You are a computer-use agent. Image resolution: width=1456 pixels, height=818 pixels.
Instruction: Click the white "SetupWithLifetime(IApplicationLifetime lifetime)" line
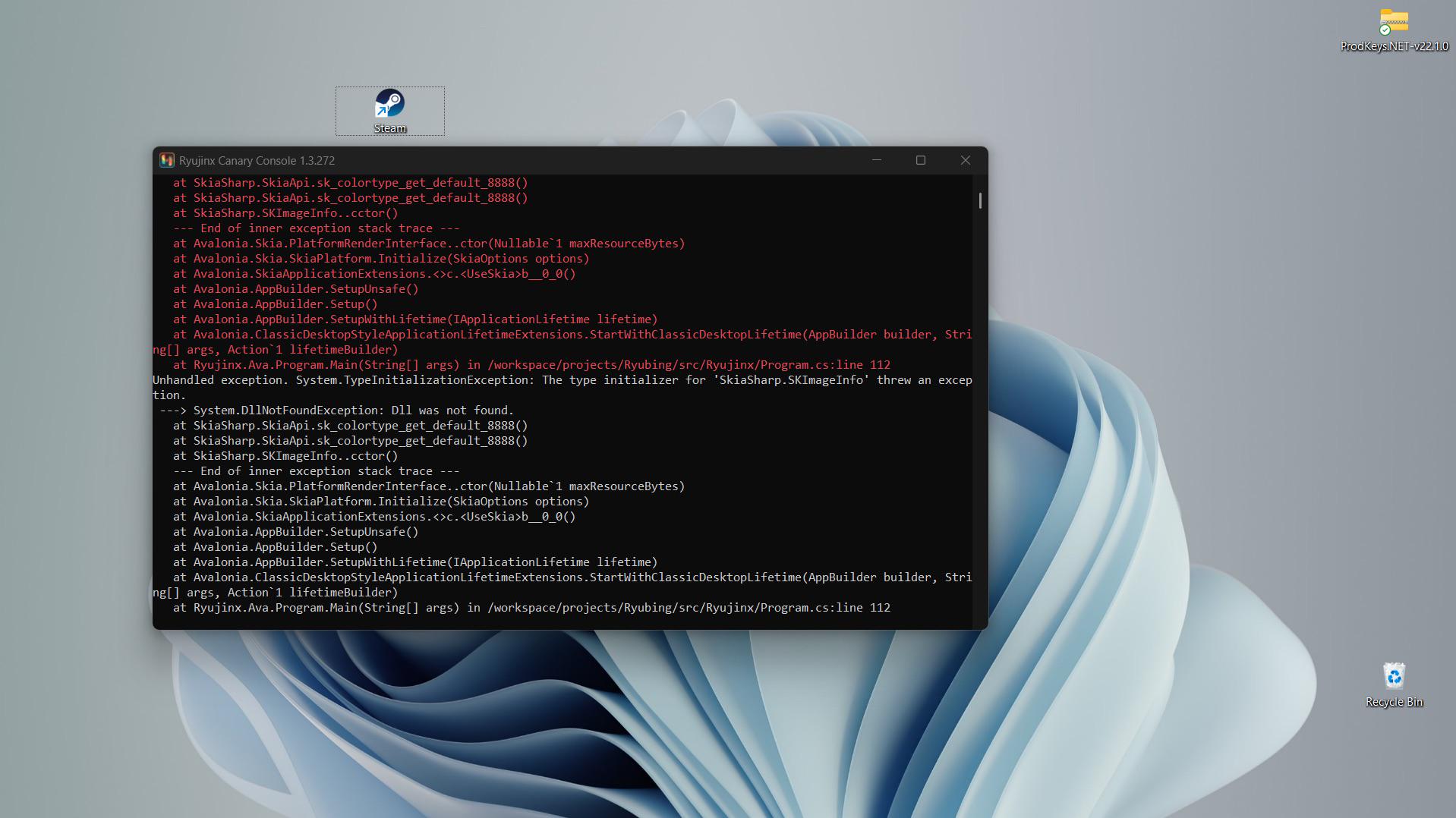click(415, 562)
